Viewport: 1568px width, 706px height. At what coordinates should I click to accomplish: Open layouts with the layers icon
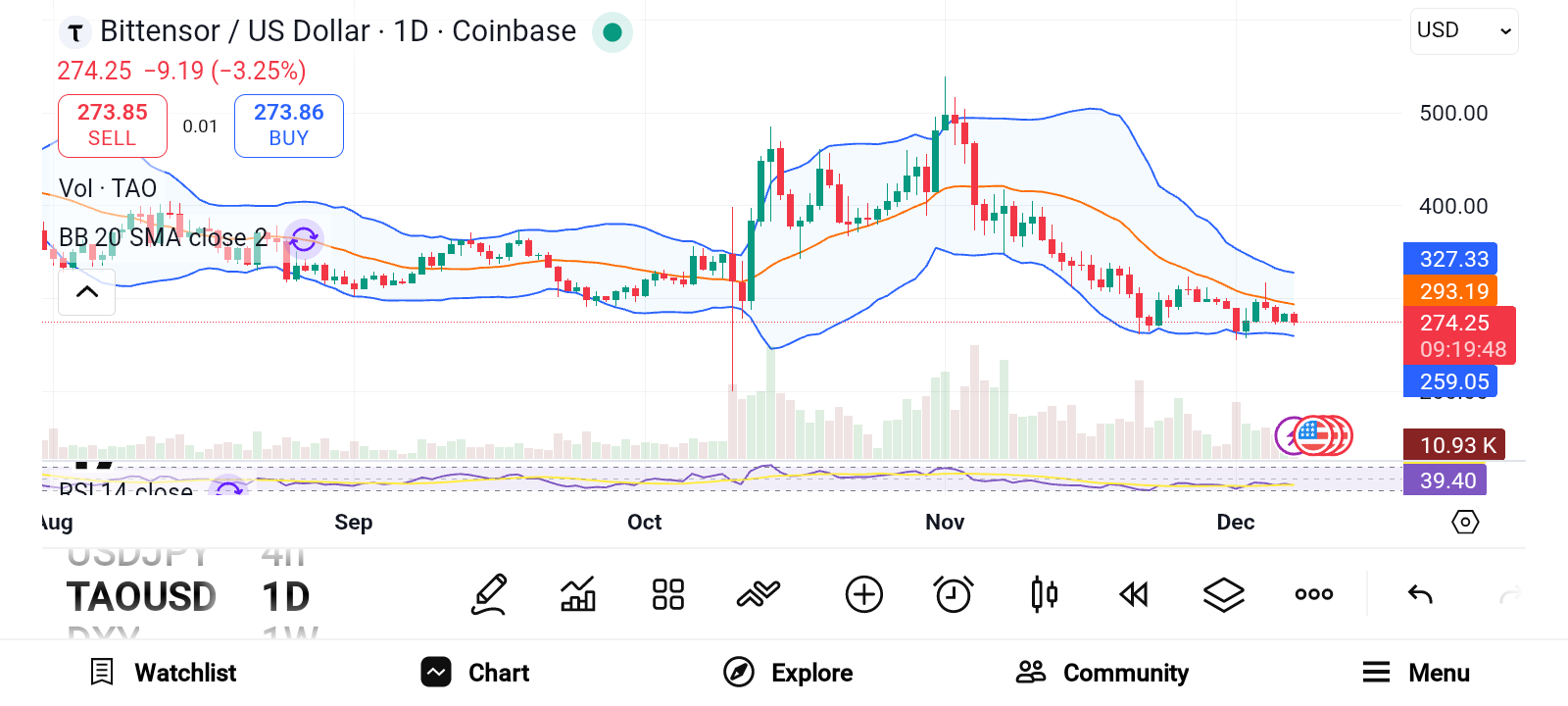click(x=1223, y=593)
